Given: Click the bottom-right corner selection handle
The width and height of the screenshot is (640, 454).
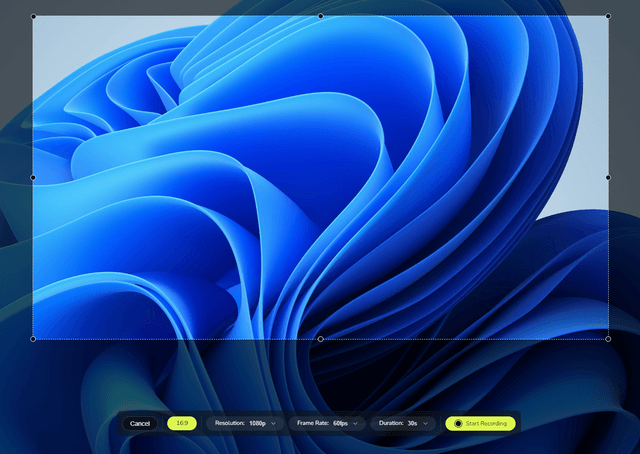Looking at the screenshot, I should (608, 339).
